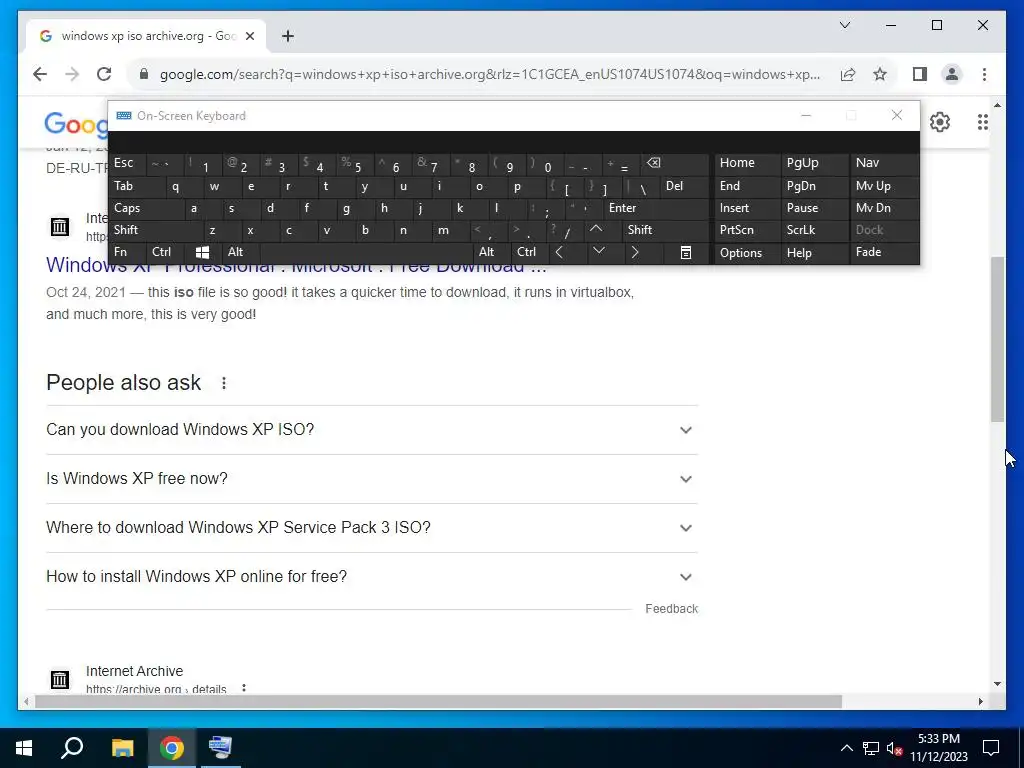
Task: Expand 'Where to download Windows XP Service Pack 3 ISO?'
Action: (x=372, y=528)
